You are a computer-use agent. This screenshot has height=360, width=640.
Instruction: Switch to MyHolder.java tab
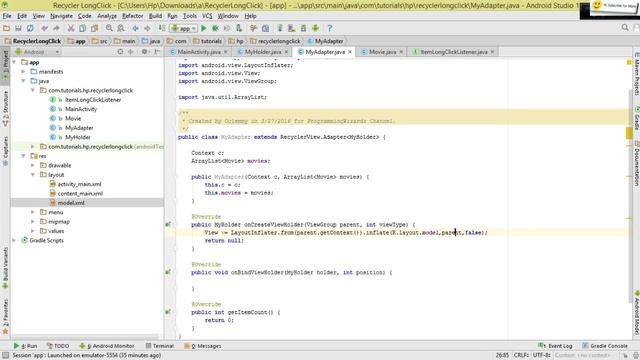263,52
